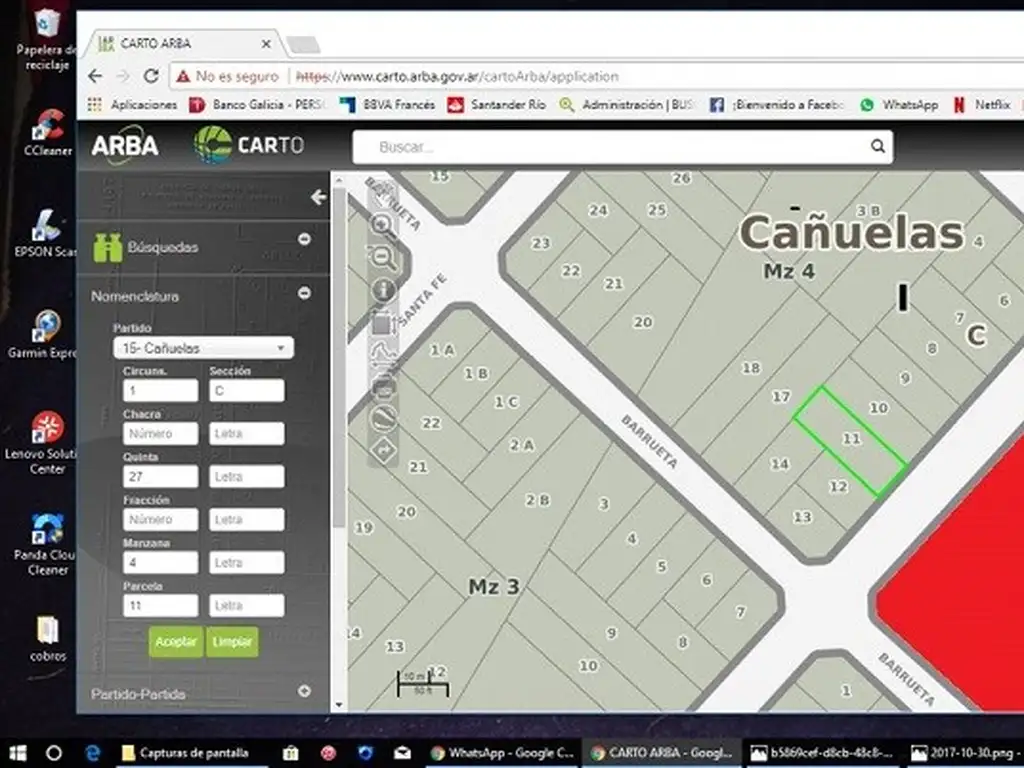Screen dimensions: 1024x768
Task: Select the information (i) map tool
Action: point(384,290)
